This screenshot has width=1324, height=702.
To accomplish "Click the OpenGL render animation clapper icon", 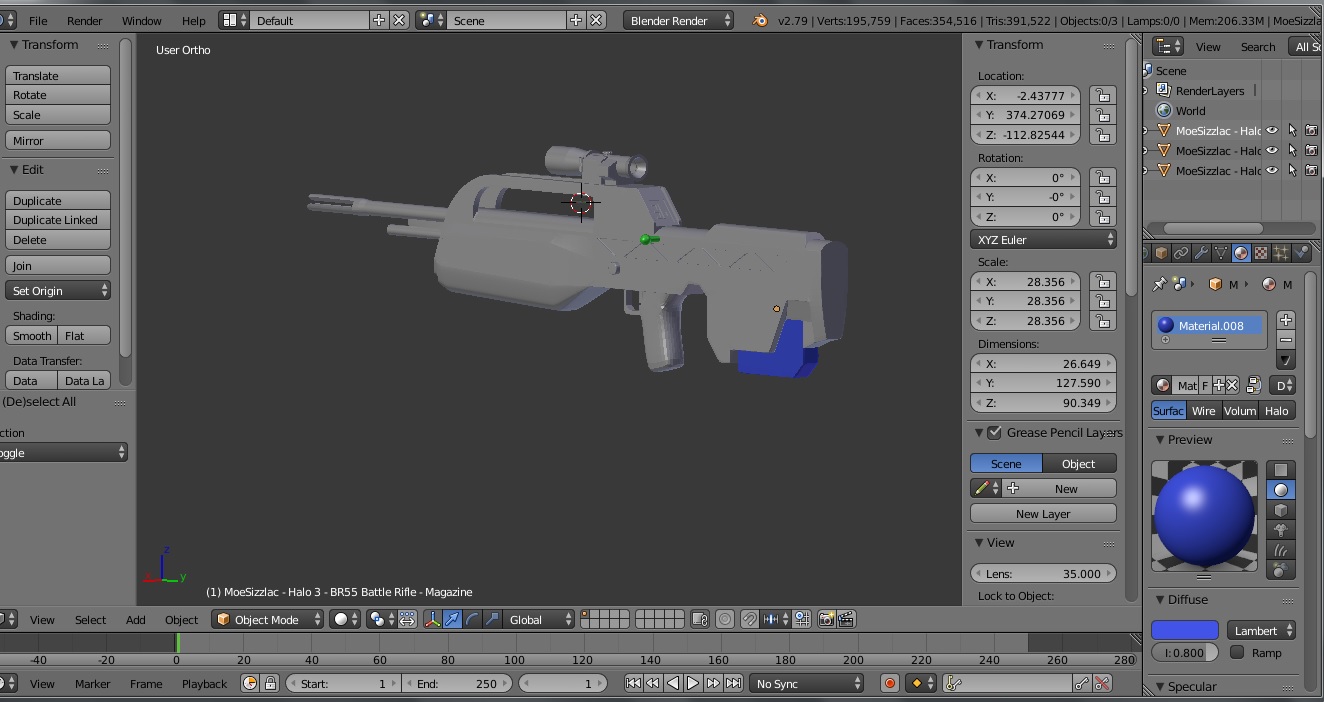I will pyautogui.click(x=846, y=620).
